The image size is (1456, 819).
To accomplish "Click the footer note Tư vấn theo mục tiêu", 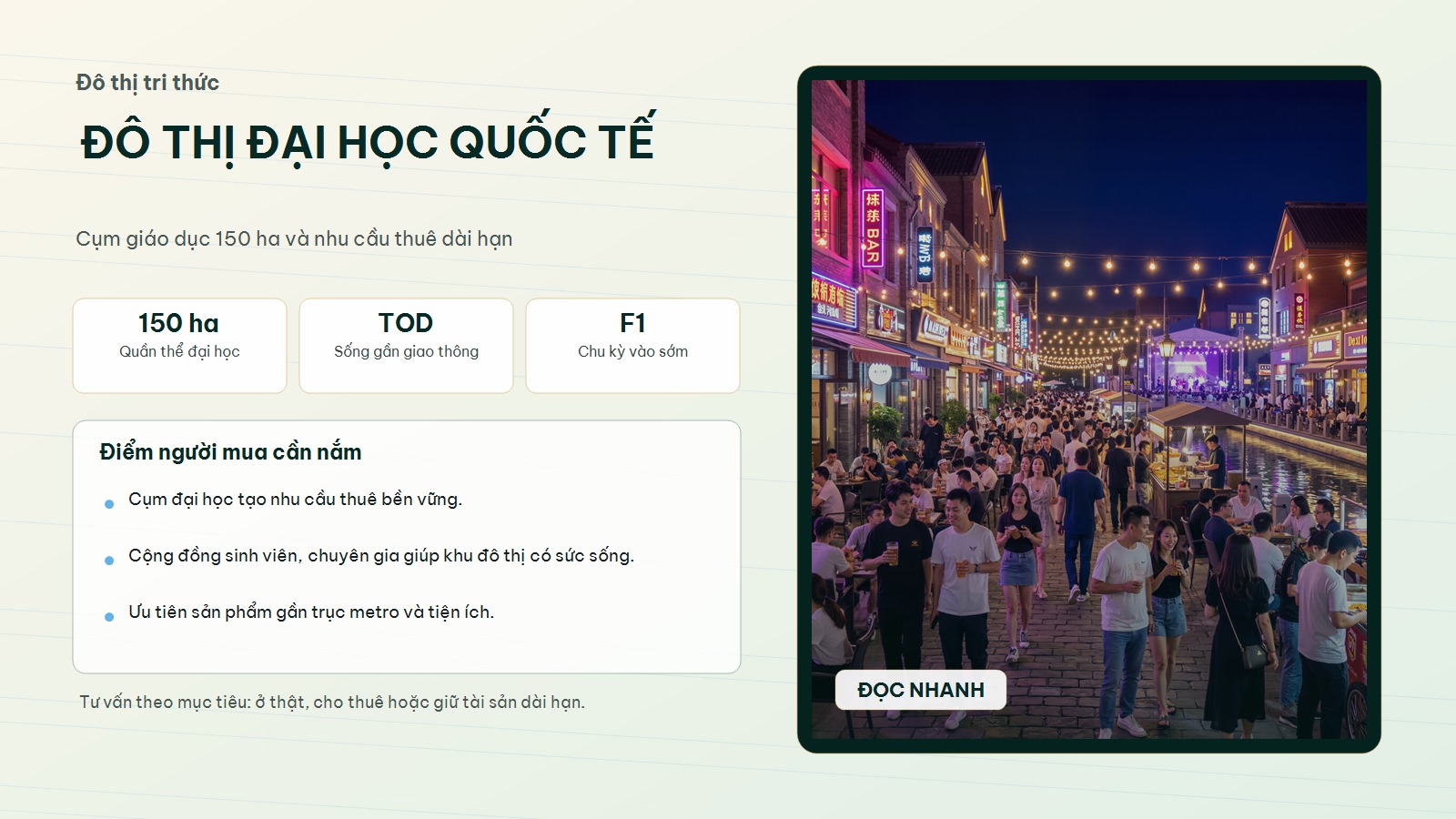I will (332, 702).
